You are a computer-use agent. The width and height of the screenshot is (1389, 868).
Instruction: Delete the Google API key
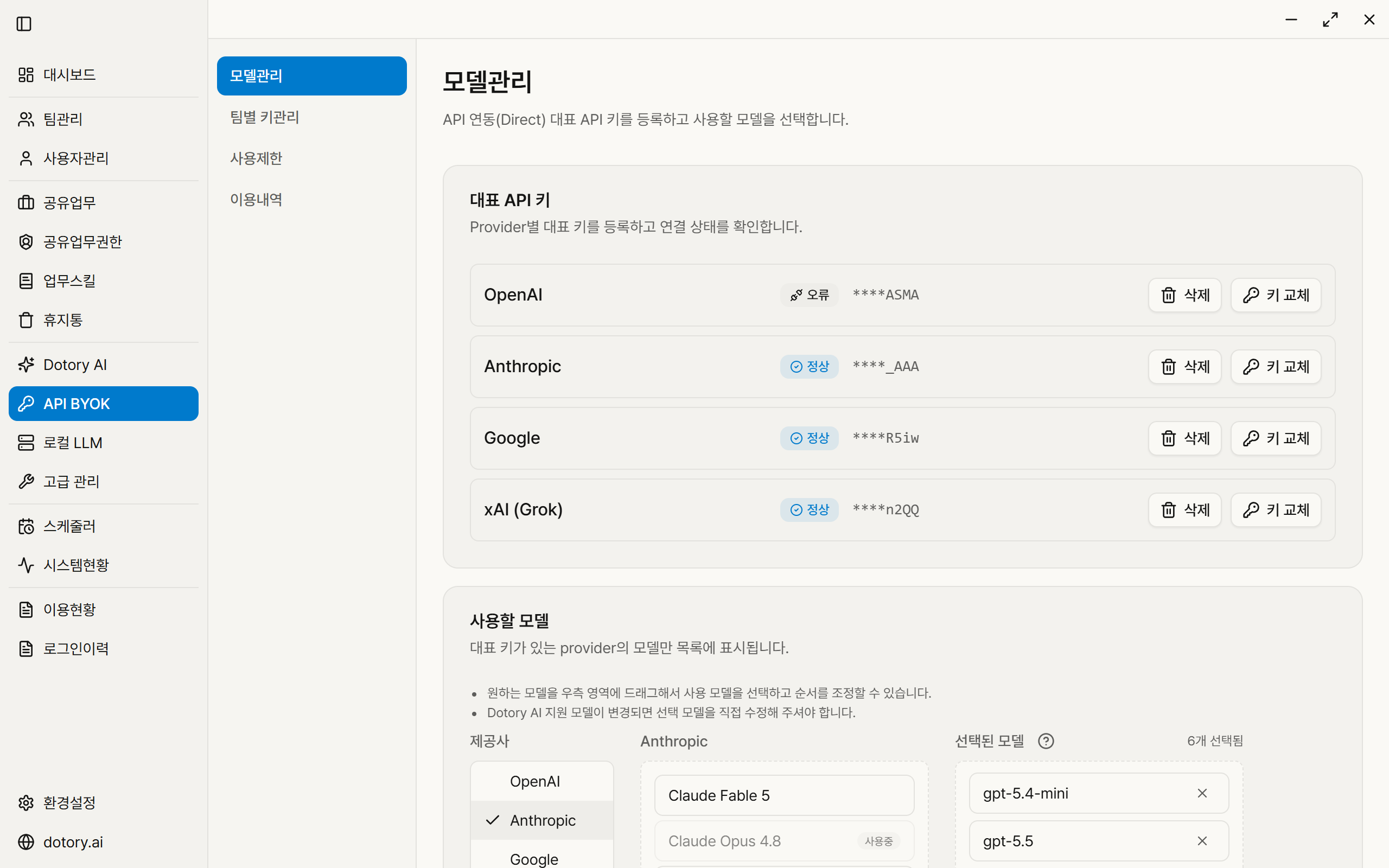pos(1184,438)
